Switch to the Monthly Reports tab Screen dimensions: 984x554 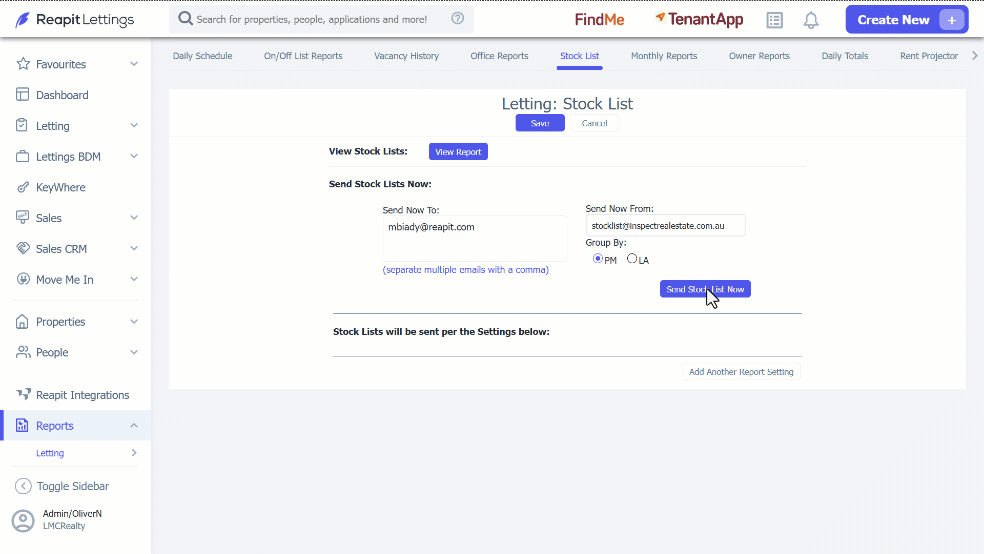click(x=664, y=56)
